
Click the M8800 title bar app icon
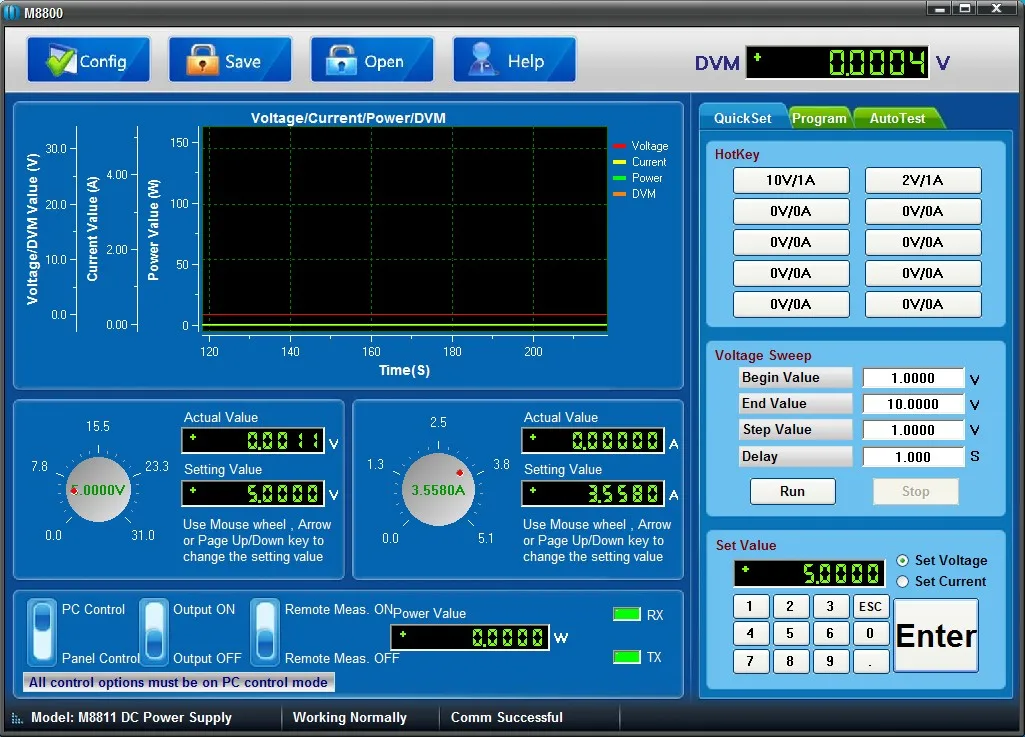coord(12,12)
